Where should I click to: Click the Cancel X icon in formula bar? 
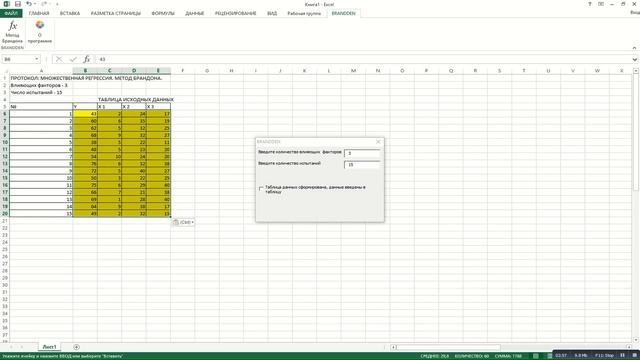[59, 59]
